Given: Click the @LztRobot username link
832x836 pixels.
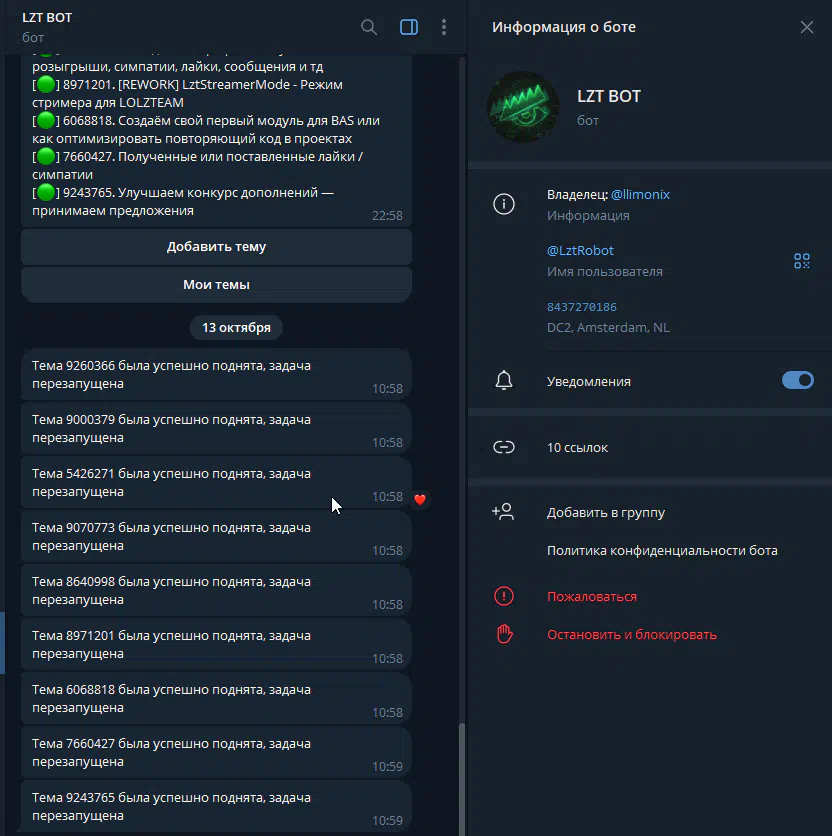Looking at the screenshot, I should point(580,251).
